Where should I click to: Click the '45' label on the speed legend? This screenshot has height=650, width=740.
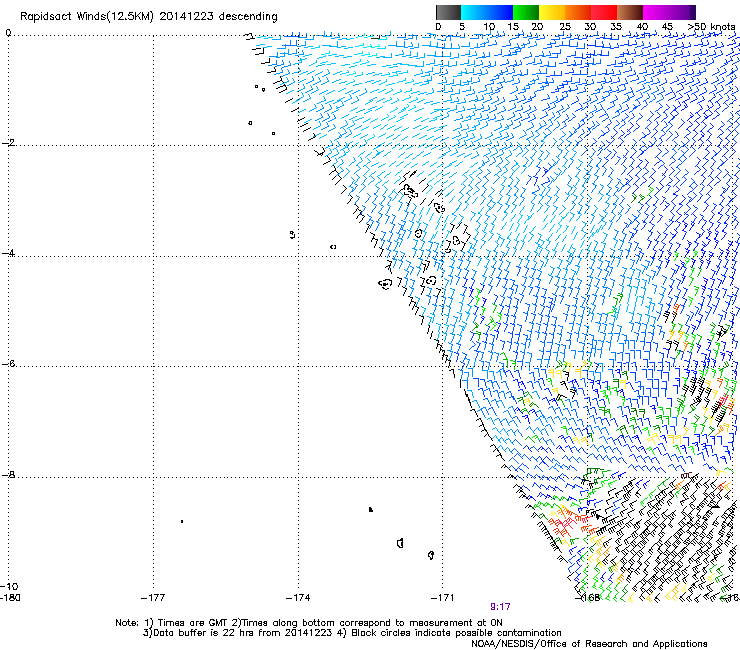point(667,27)
